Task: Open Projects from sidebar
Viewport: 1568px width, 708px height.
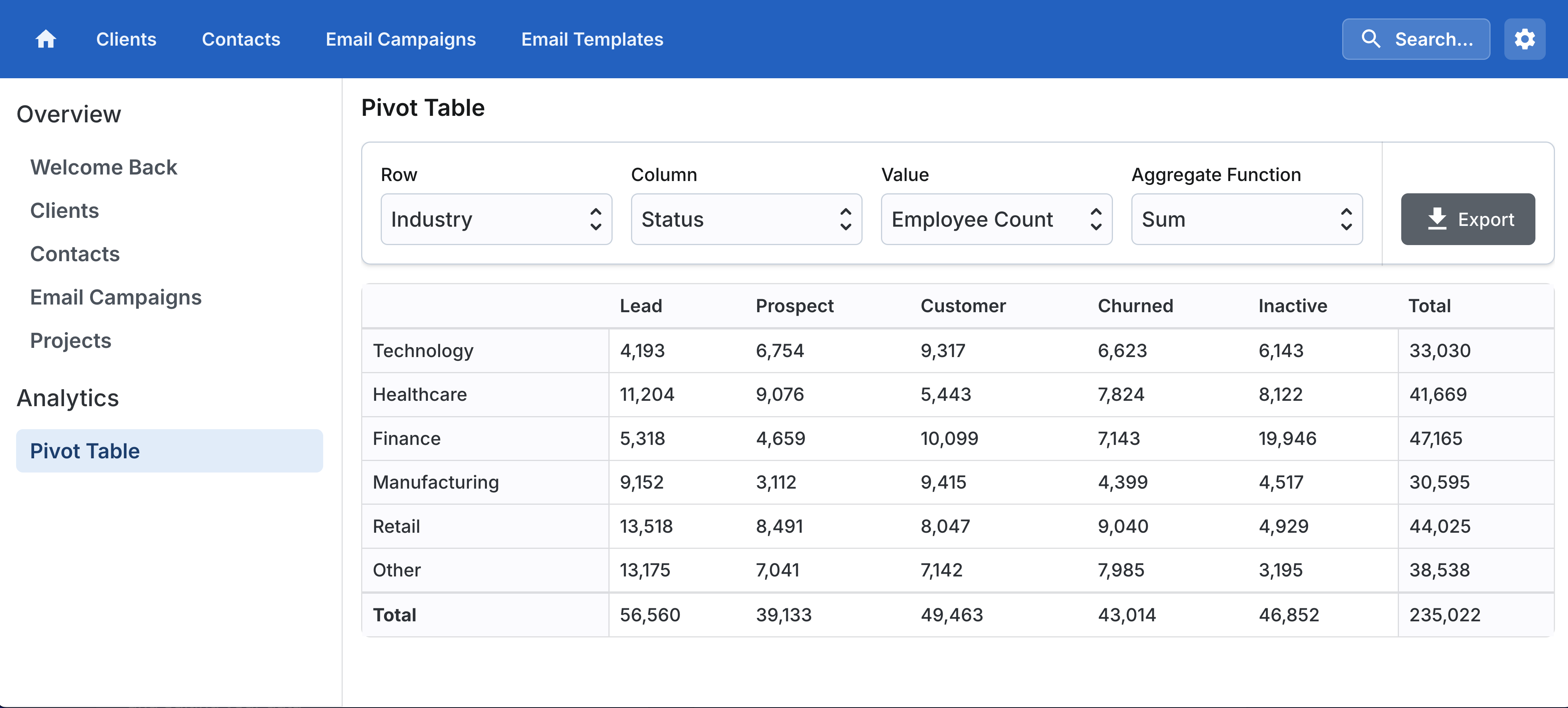Action: click(71, 340)
